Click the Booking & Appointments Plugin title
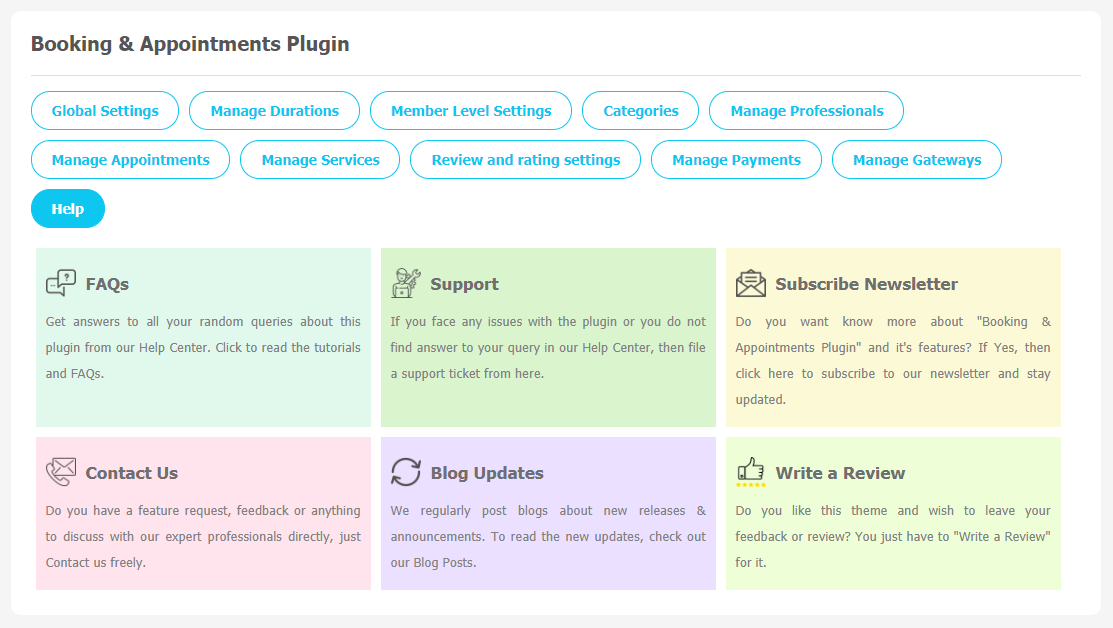1113x628 pixels. pos(190,44)
